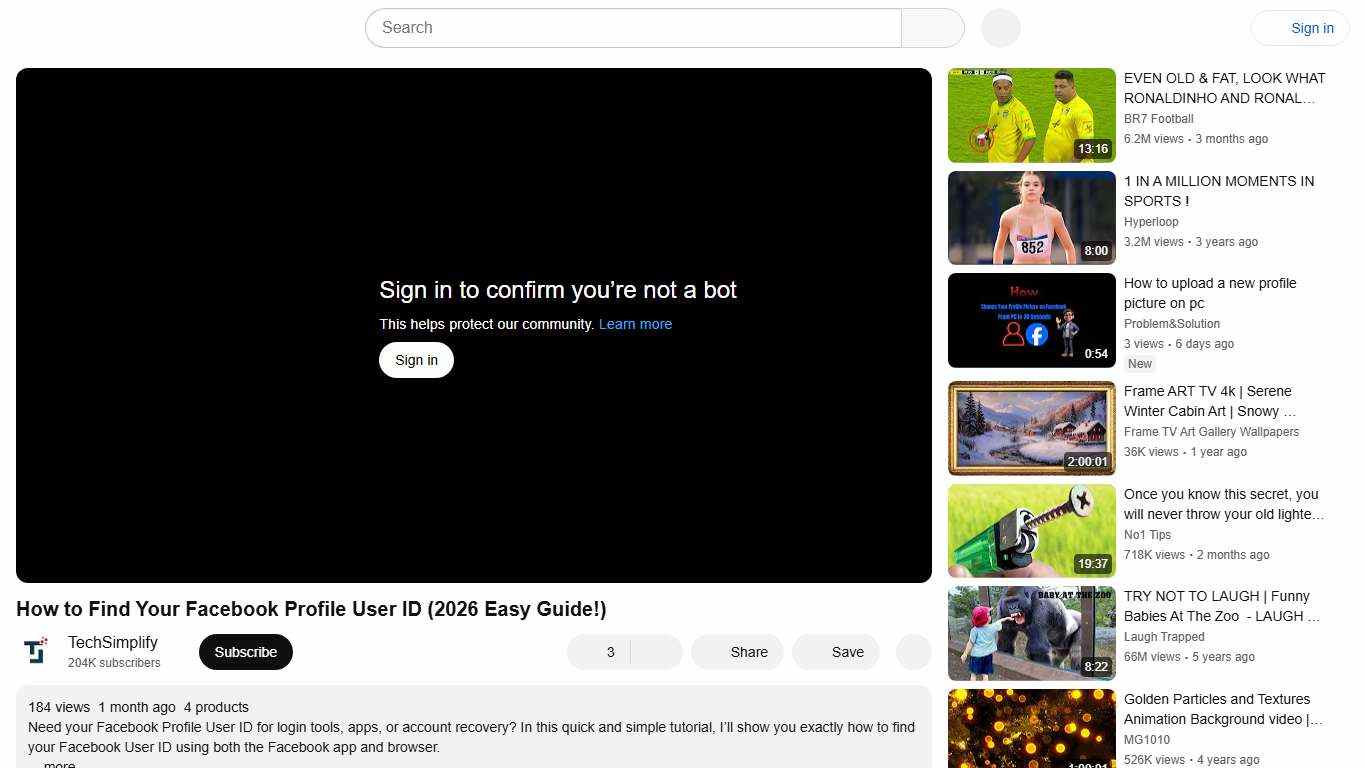The width and height of the screenshot is (1366, 768).
Task: Open the three-dot more actions menu
Action: point(913,651)
